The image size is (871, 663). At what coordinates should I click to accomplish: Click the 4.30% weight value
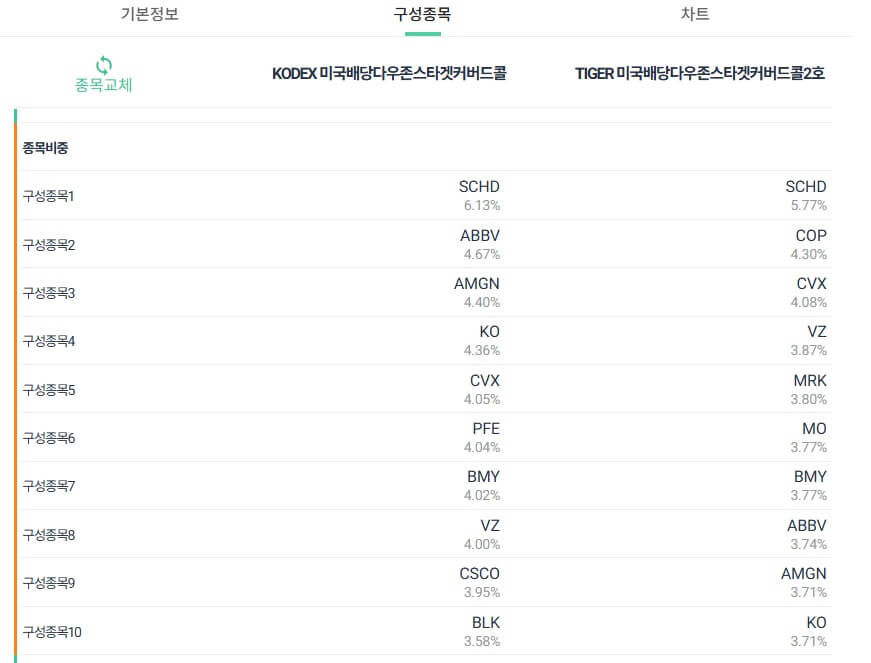tap(808, 254)
